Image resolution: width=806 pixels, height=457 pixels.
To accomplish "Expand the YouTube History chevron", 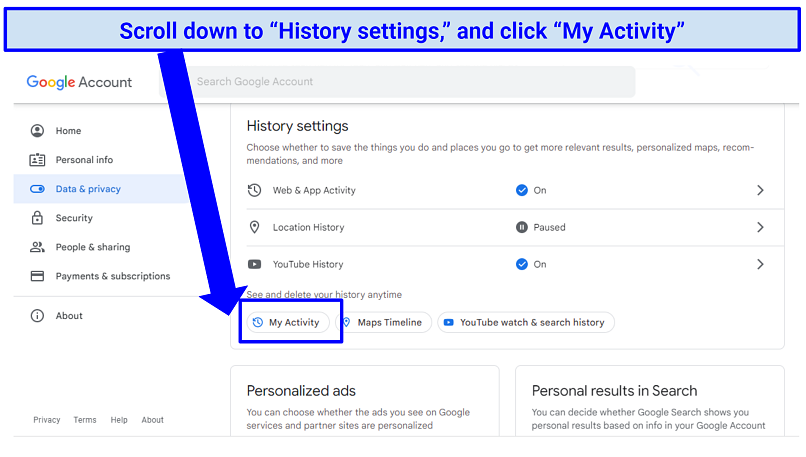I will (760, 264).
